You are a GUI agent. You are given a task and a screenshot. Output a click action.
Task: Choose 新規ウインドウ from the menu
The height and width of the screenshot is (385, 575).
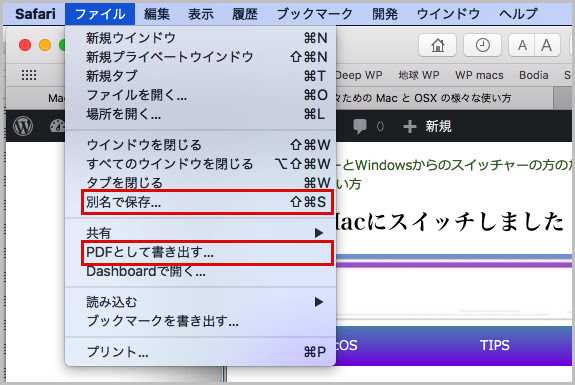point(200,38)
